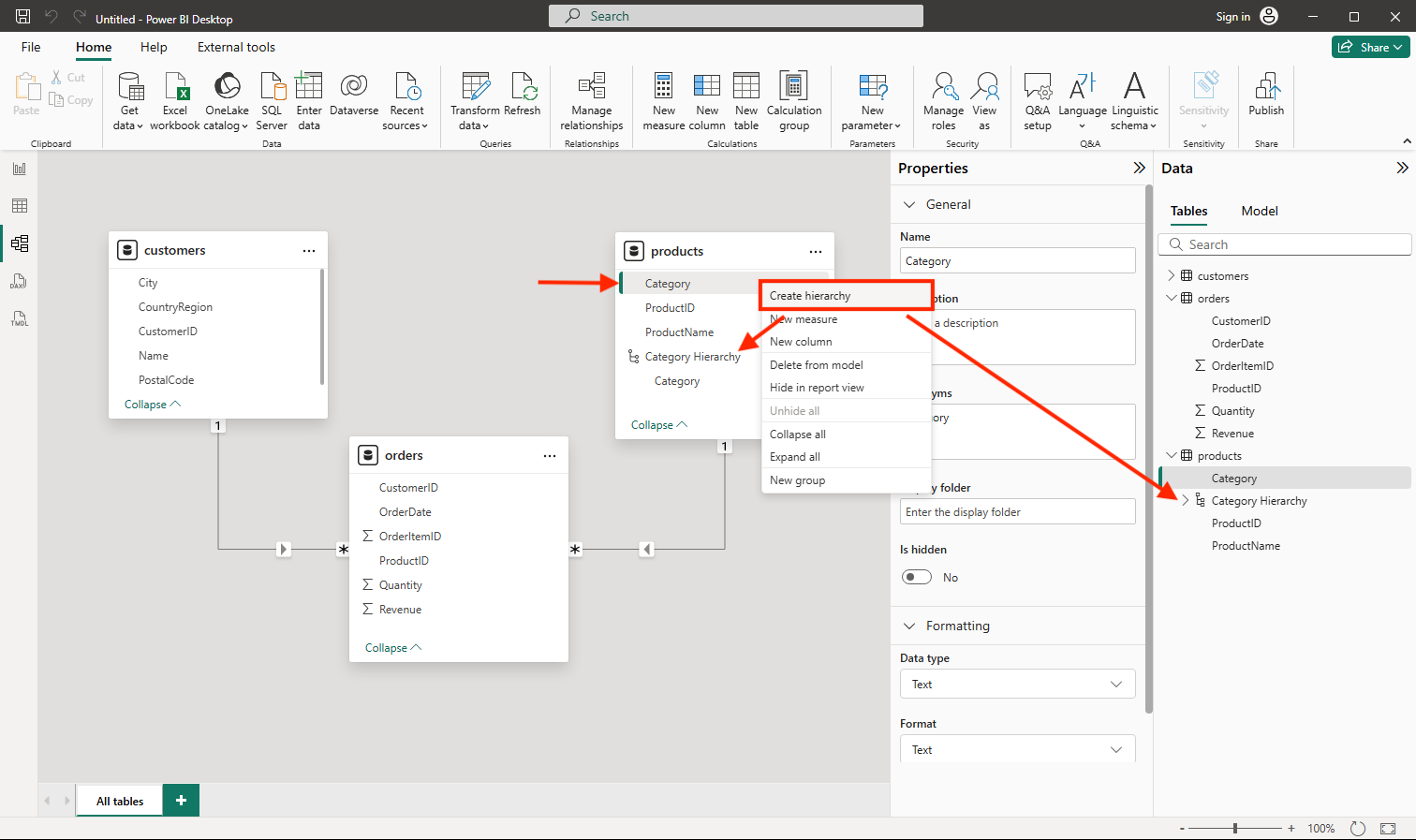Choose Delete from model

846,365
